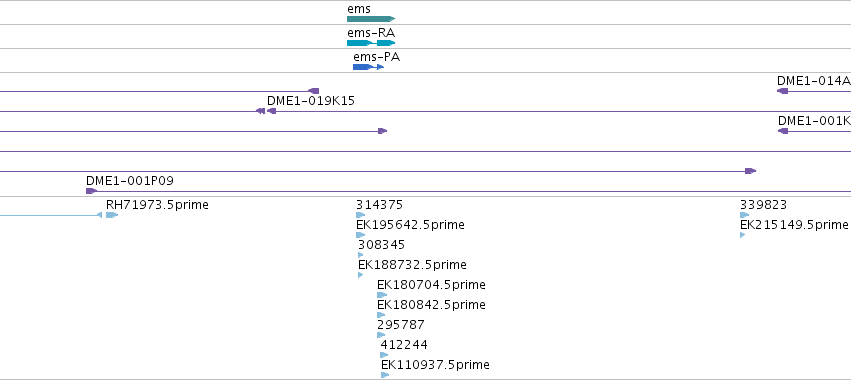Click the 295787 feature label

[401, 325]
